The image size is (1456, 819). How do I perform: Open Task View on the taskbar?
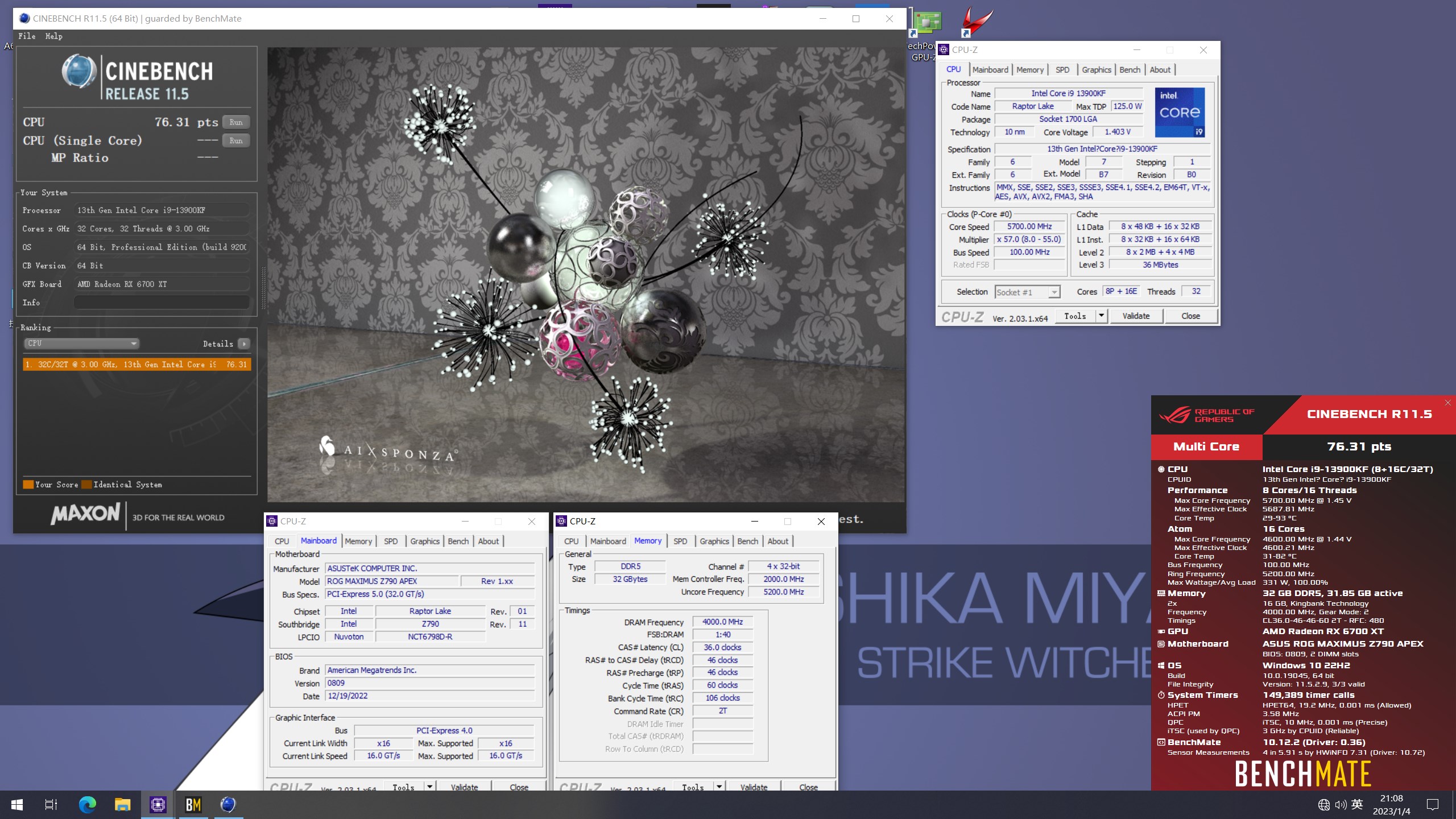(x=51, y=805)
